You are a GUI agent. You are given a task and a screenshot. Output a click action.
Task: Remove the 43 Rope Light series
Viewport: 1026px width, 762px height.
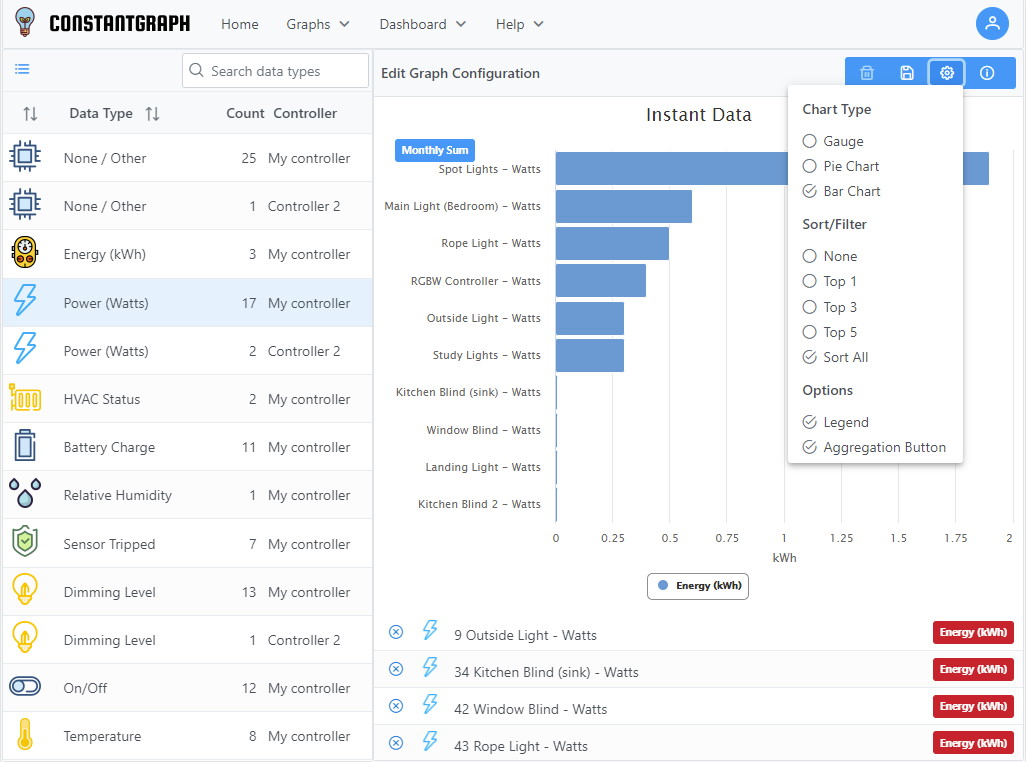tap(396, 743)
